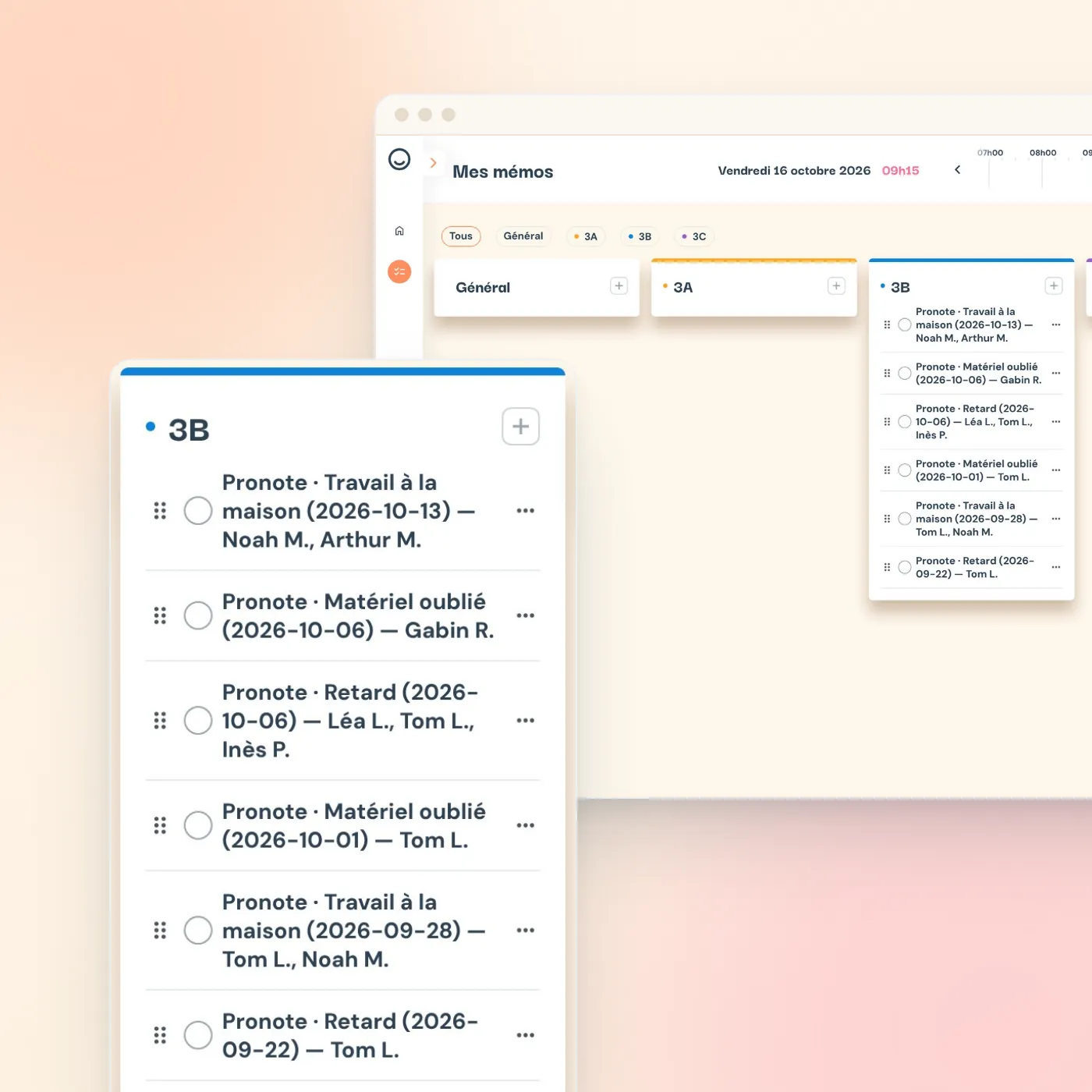Image resolution: width=1092 pixels, height=1092 pixels.
Task: Open the home icon in the app sidebar
Action: coord(399,231)
